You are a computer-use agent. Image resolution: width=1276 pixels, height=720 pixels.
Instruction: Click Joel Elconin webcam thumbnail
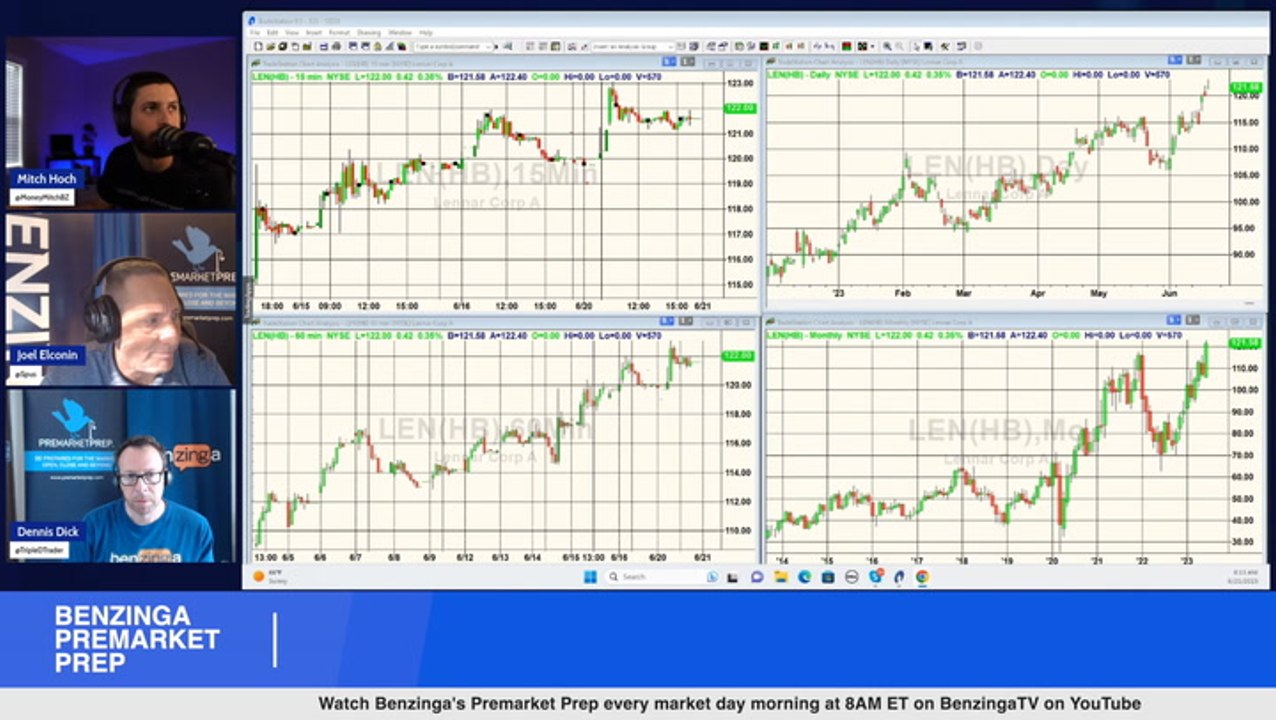tap(122, 299)
